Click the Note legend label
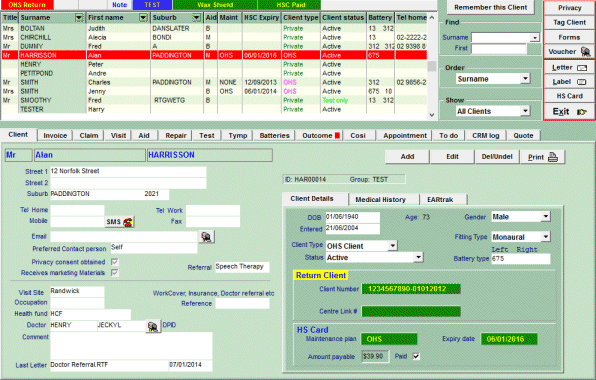596x380 pixels. coord(119,5)
